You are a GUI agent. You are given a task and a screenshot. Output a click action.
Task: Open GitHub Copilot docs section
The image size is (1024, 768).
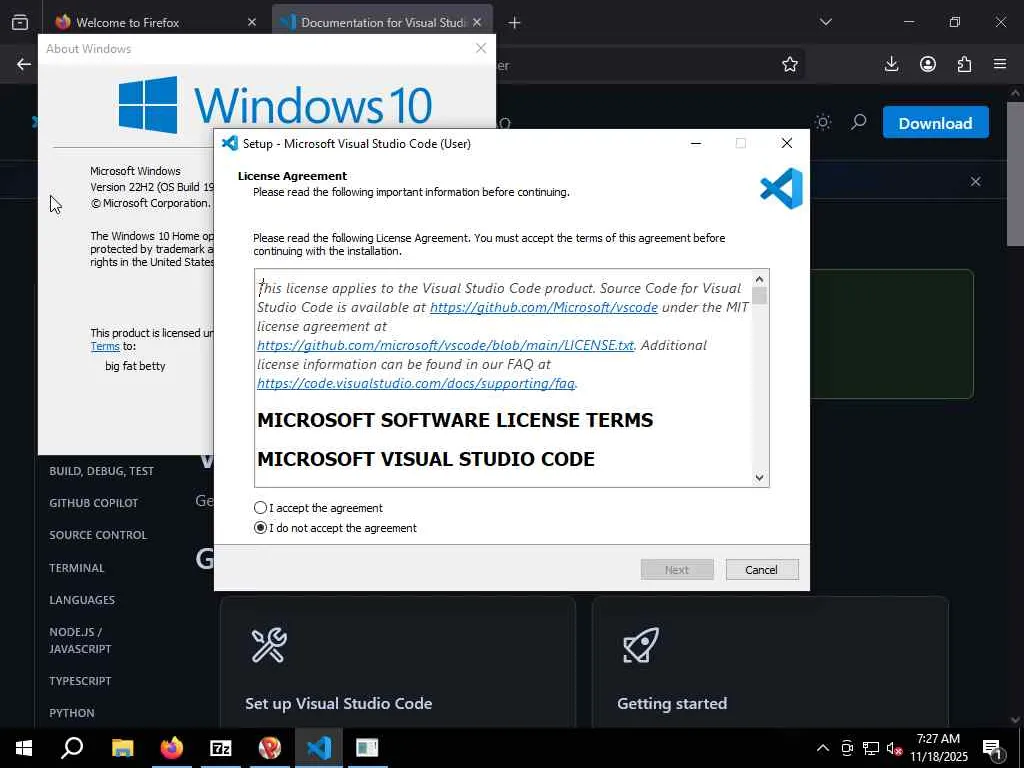tap(93, 503)
